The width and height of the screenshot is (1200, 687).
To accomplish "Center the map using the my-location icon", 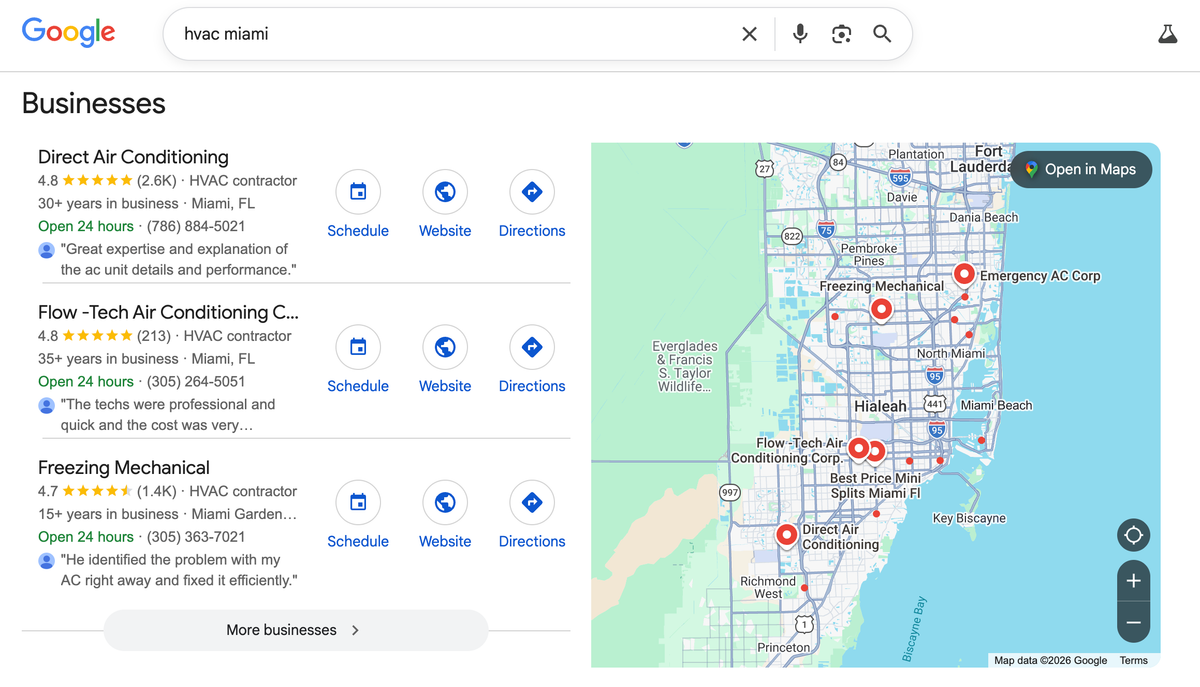I will pos(1133,535).
